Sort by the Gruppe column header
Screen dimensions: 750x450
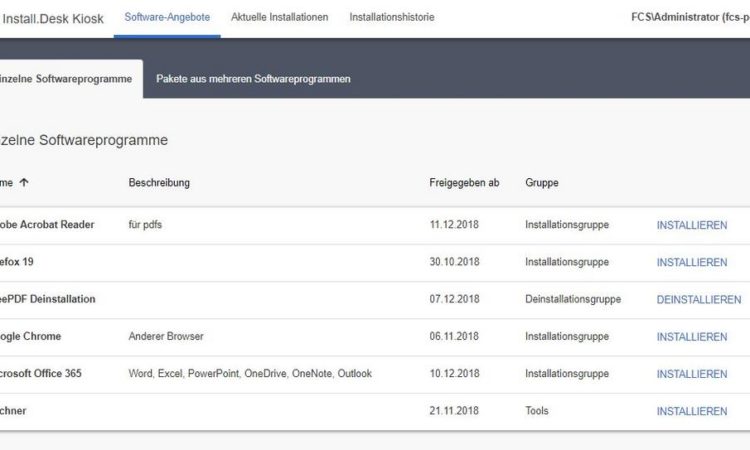541,183
